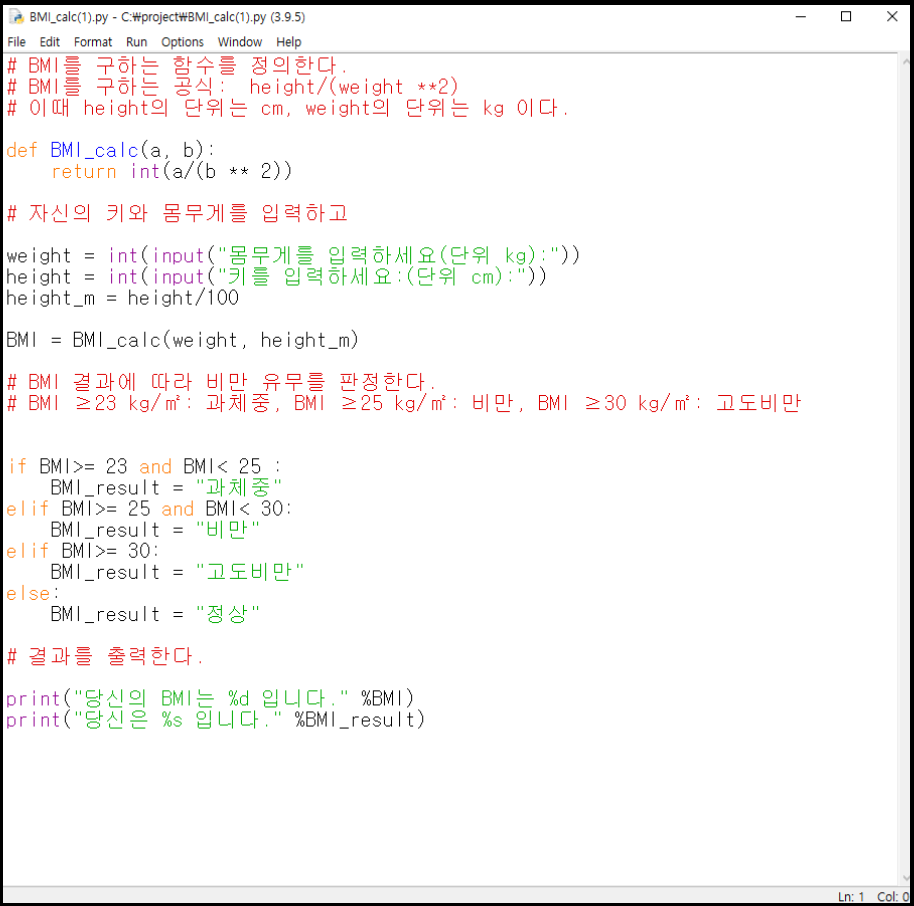Click the scrollbar down arrow
This screenshot has height=906, width=914.
[905, 878]
